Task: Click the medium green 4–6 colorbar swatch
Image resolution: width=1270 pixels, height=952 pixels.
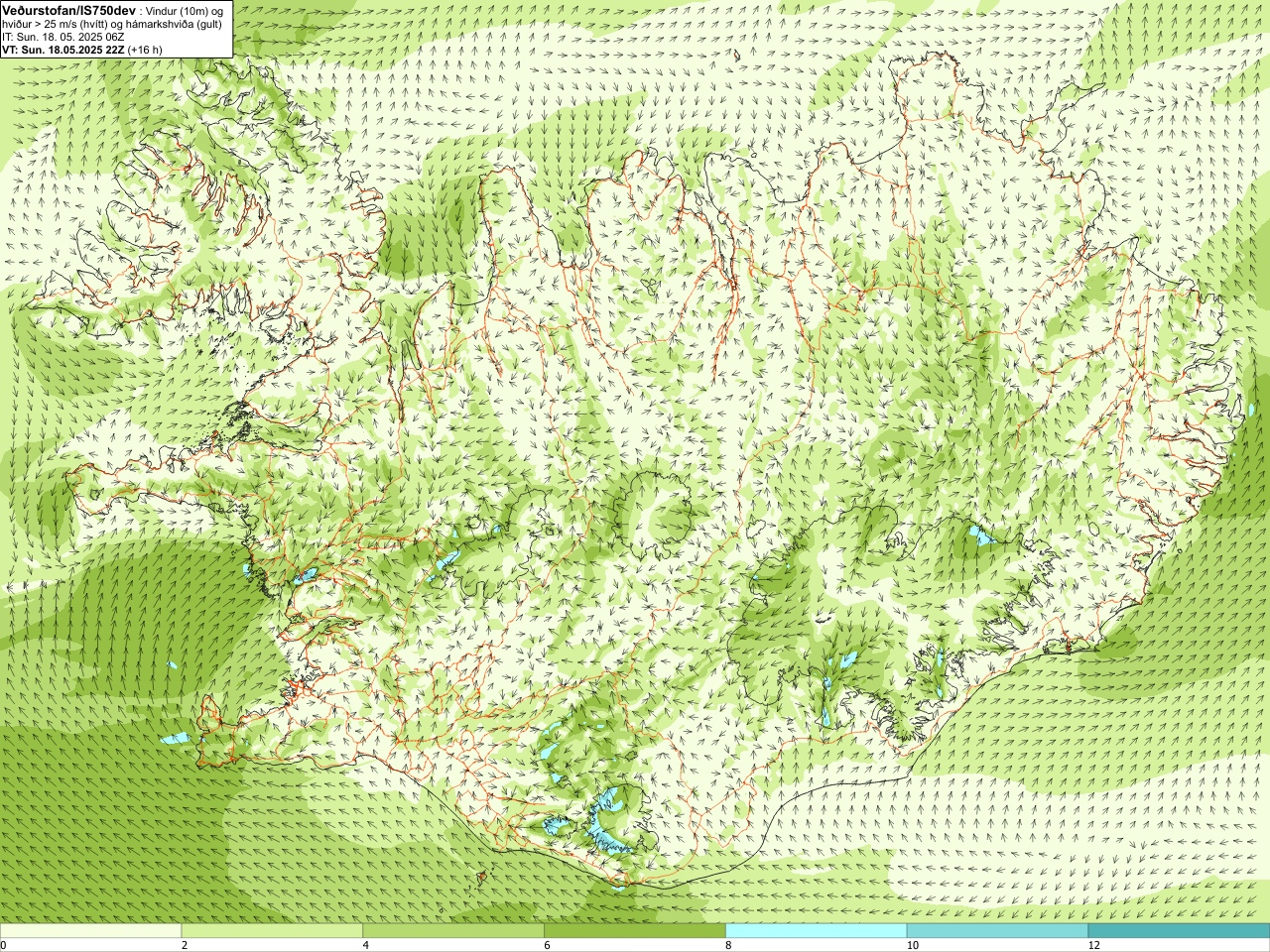Action: click(453, 931)
